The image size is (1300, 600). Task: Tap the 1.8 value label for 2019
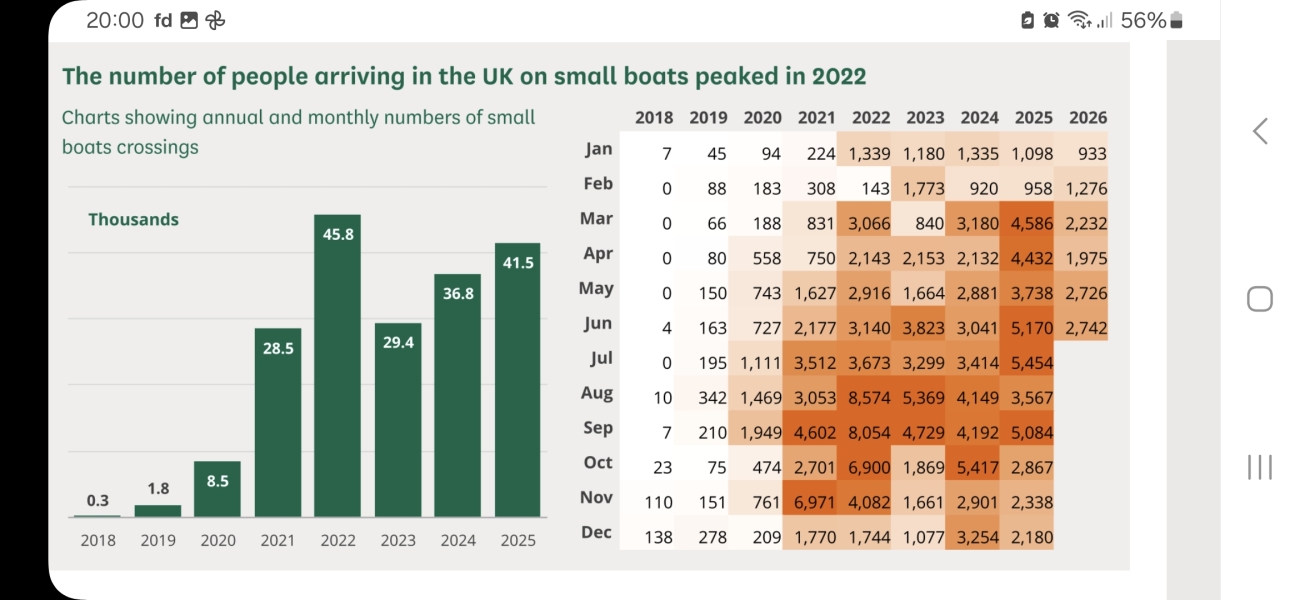click(x=158, y=488)
